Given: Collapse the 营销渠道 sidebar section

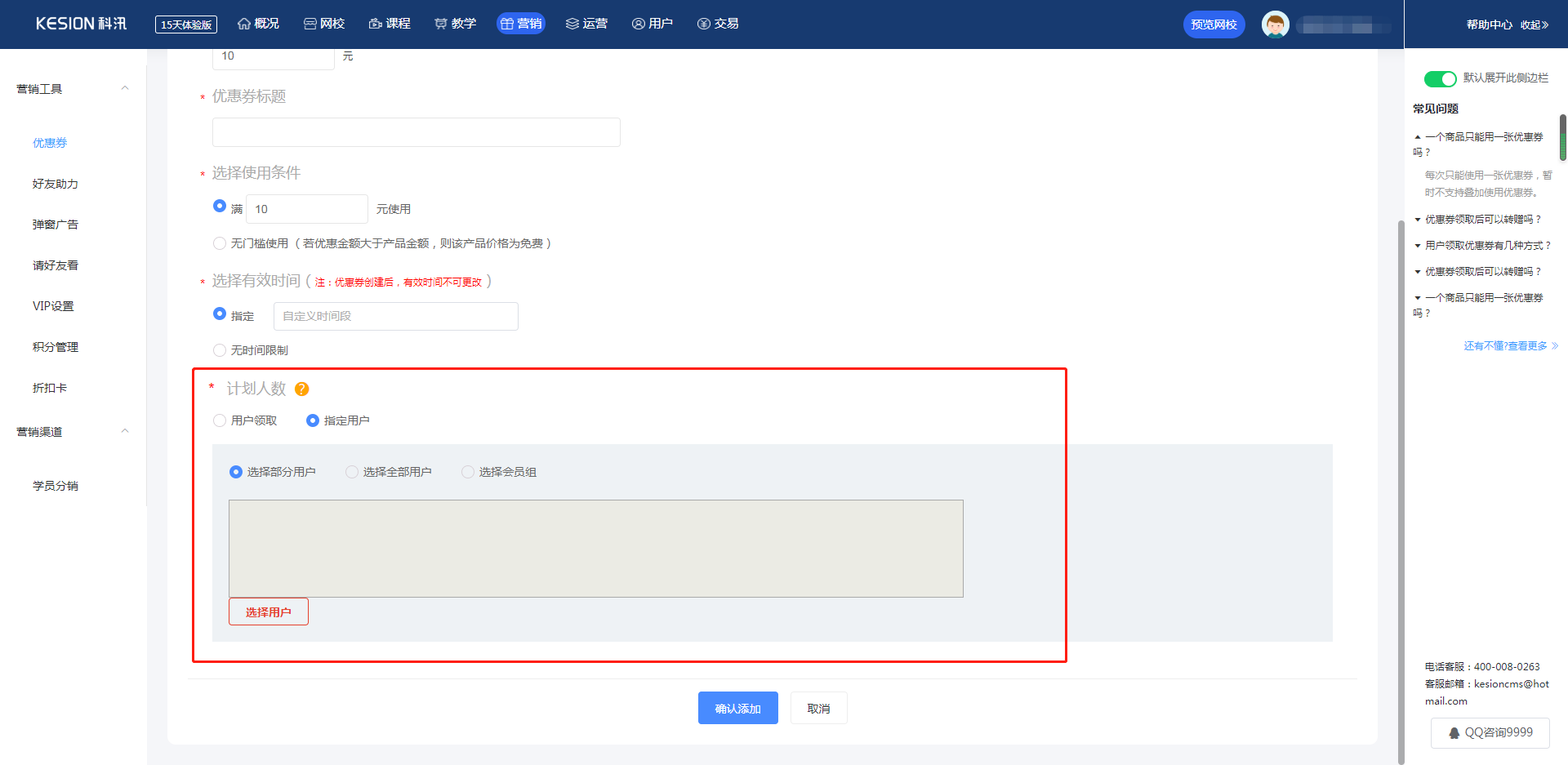Looking at the screenshot, I should point(125,431).
